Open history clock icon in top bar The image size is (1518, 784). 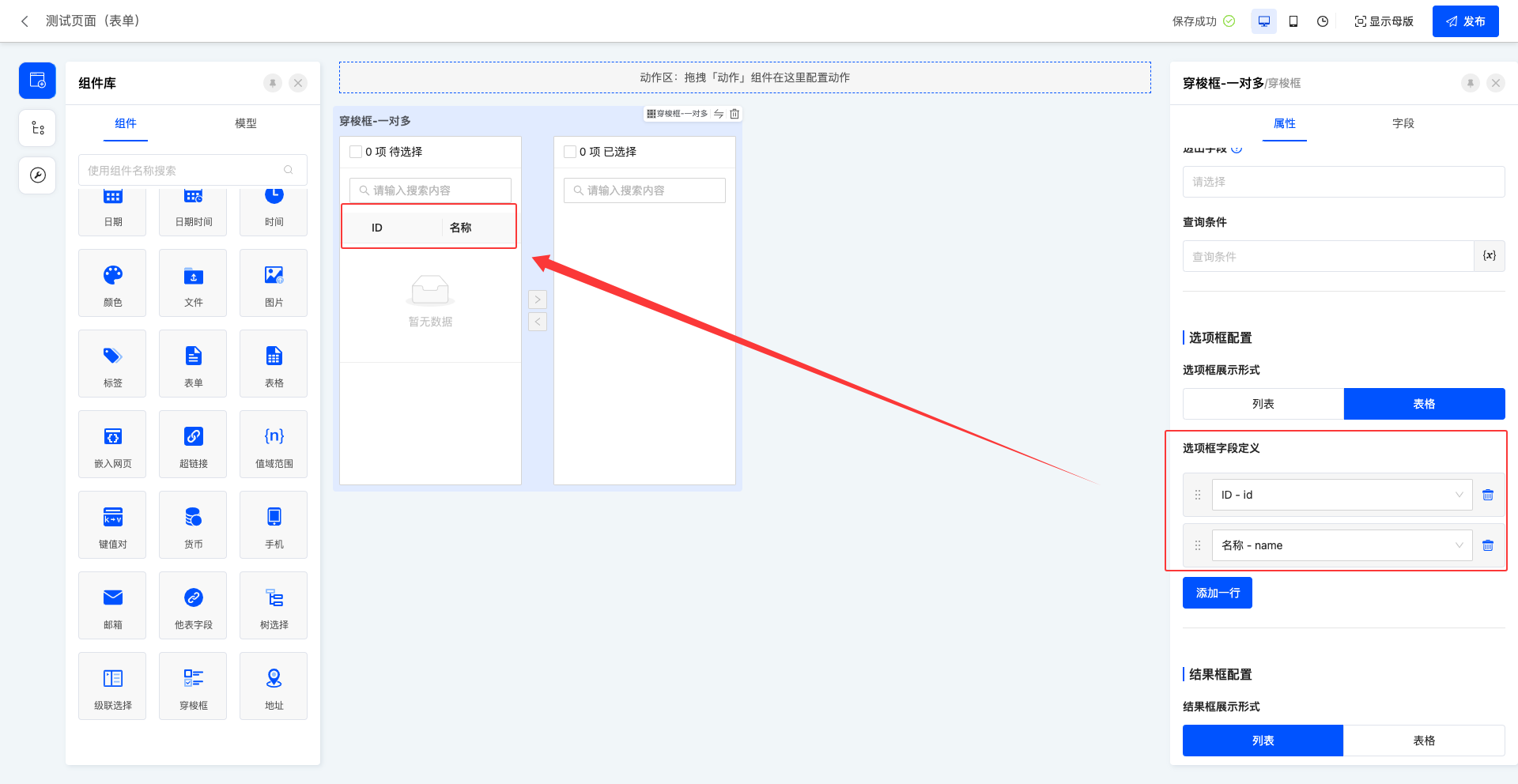(1323, 21)
